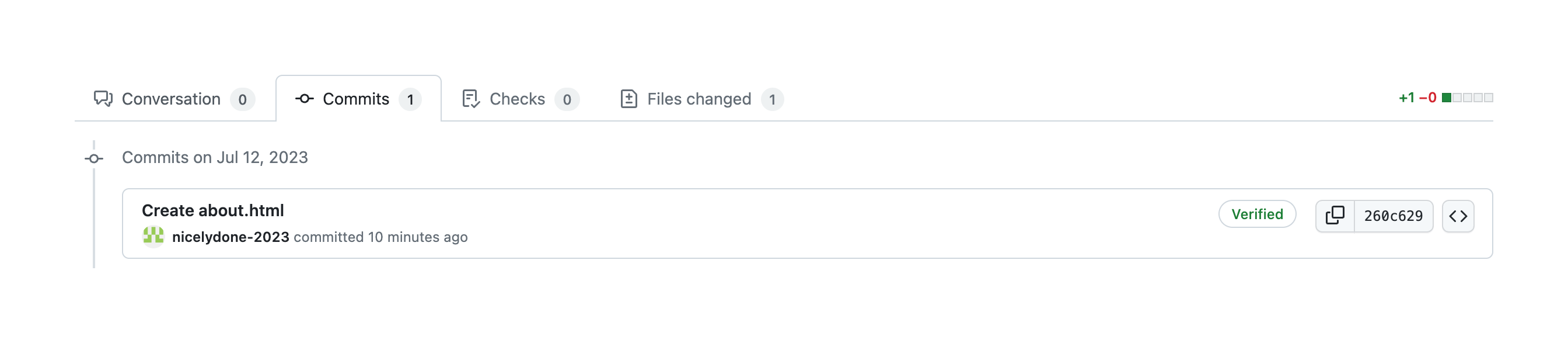Click the nicelydone-2023 avatar icon
Image resolution: width=1568 pixels, height=343 pixels.
pyautogui.click(x=153, y=237)
